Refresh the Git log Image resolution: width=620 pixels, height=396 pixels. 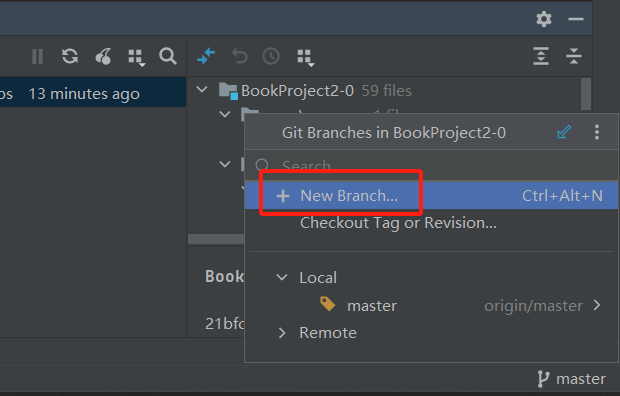click(70, 56)
